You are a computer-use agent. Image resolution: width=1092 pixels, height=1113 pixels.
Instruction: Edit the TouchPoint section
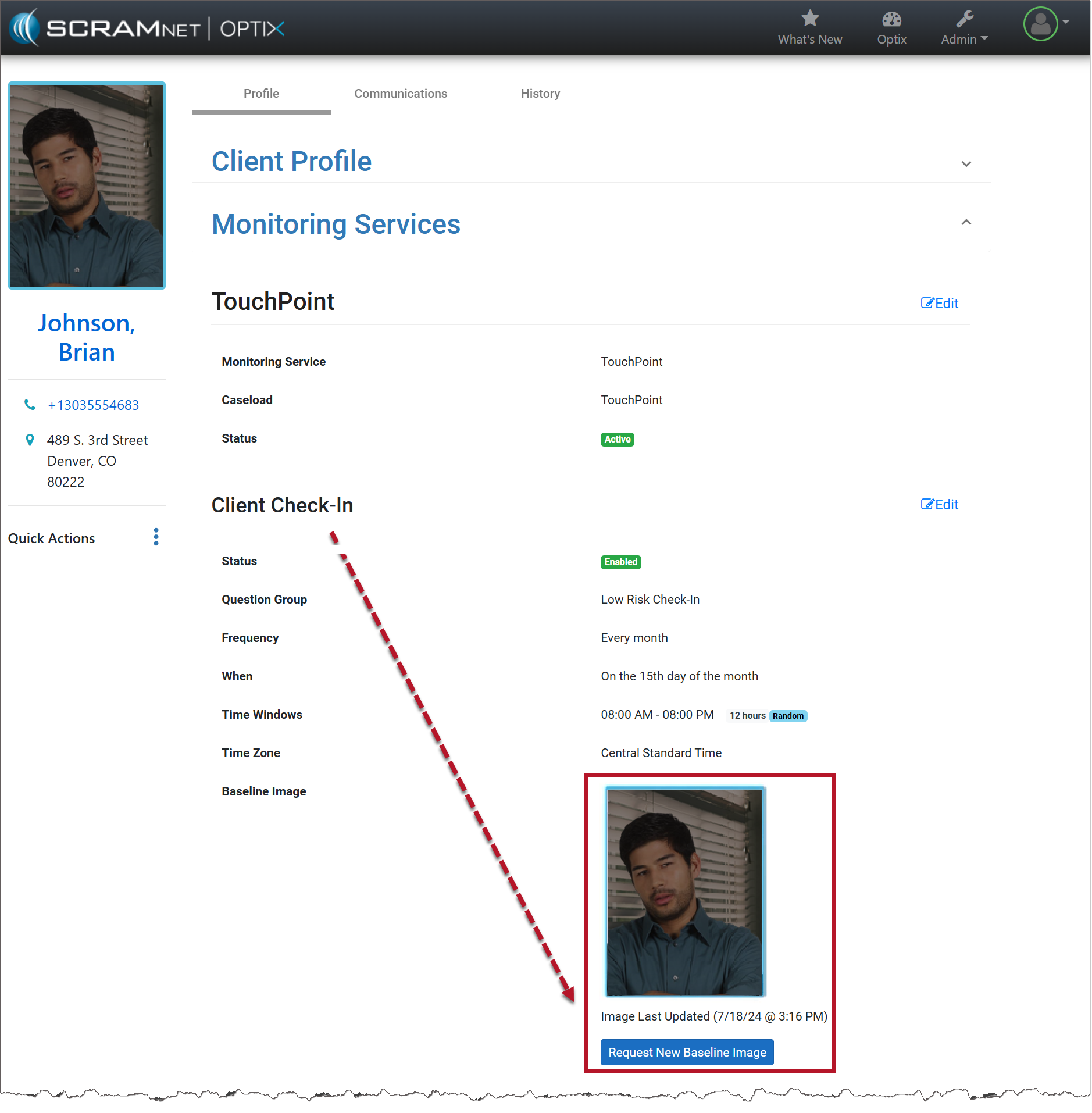(939, 303)
